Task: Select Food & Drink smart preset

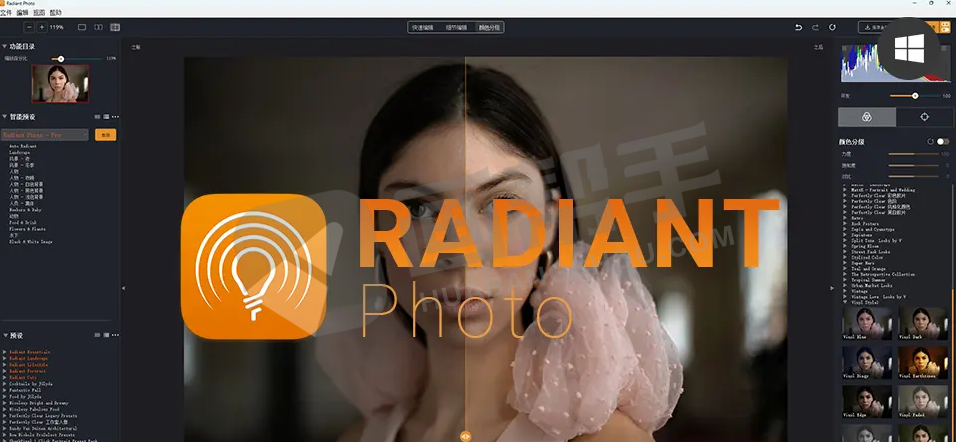Action: coord(23,223)
